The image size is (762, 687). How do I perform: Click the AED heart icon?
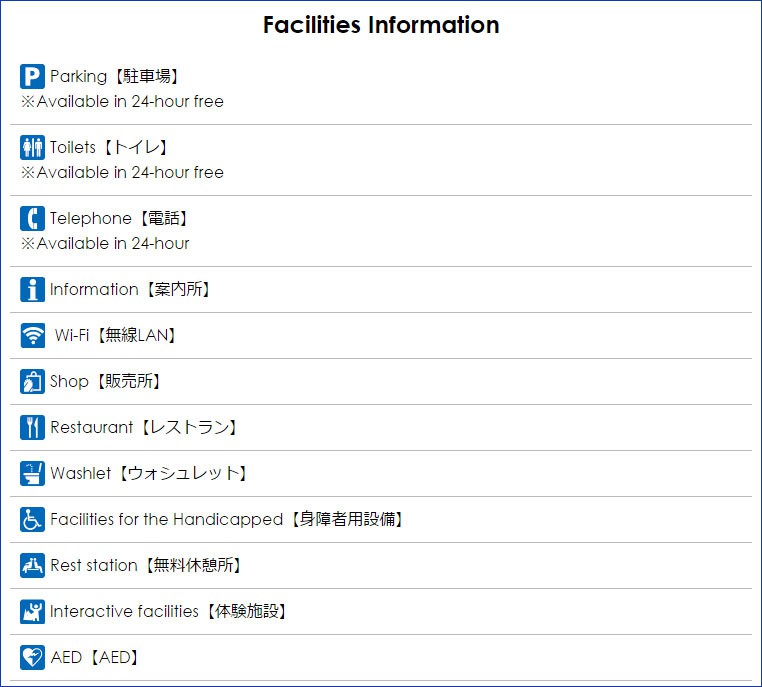(x=32, y=657)
